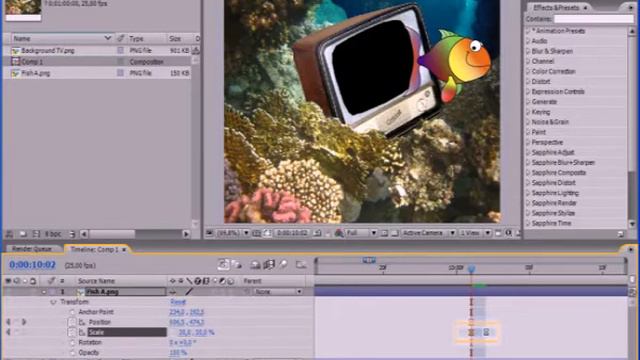Open the Parent None dropdown for Fish A.png

pos(278,291)
